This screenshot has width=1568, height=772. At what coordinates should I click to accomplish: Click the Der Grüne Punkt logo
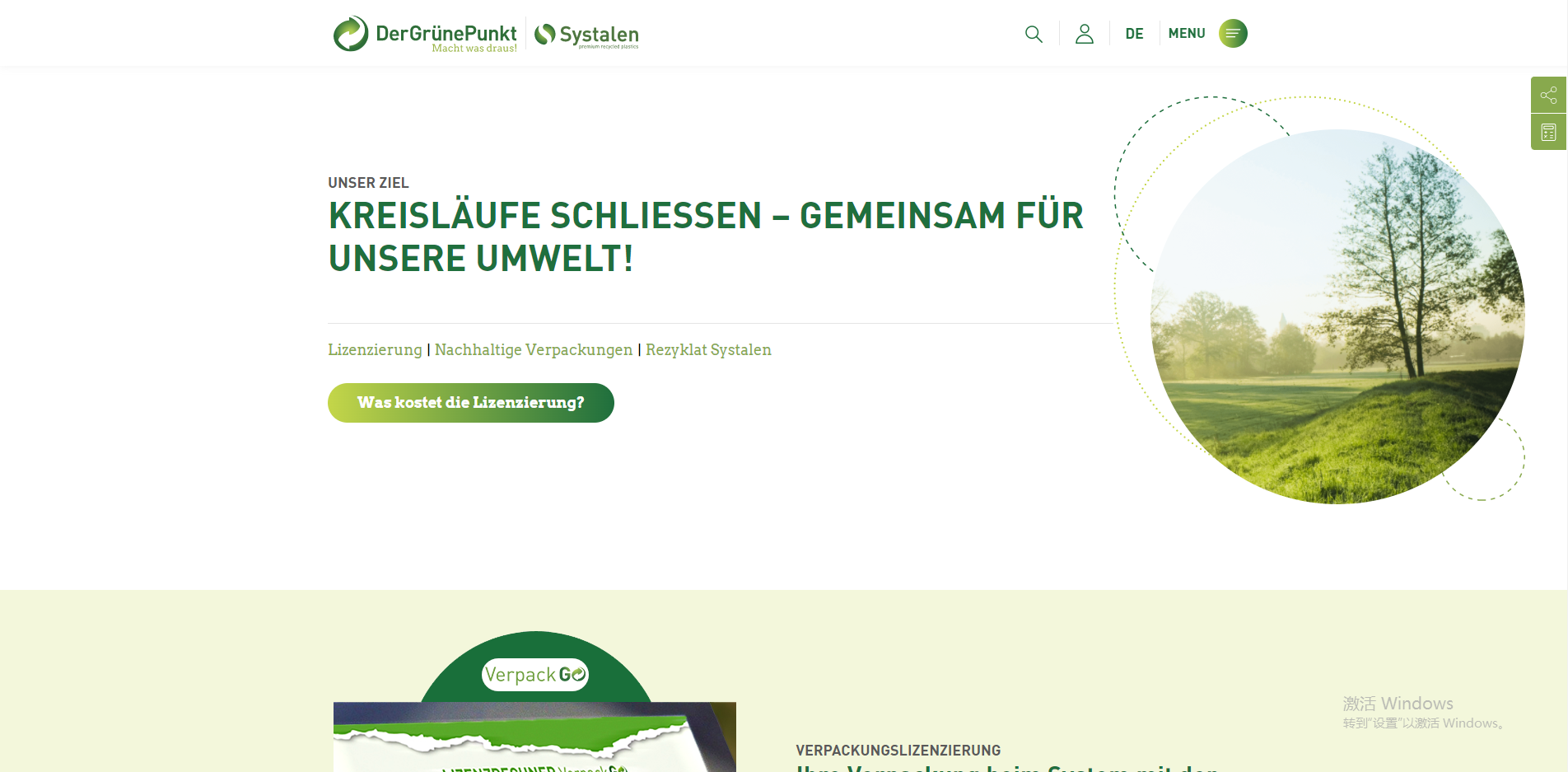(x=424, y=33)
